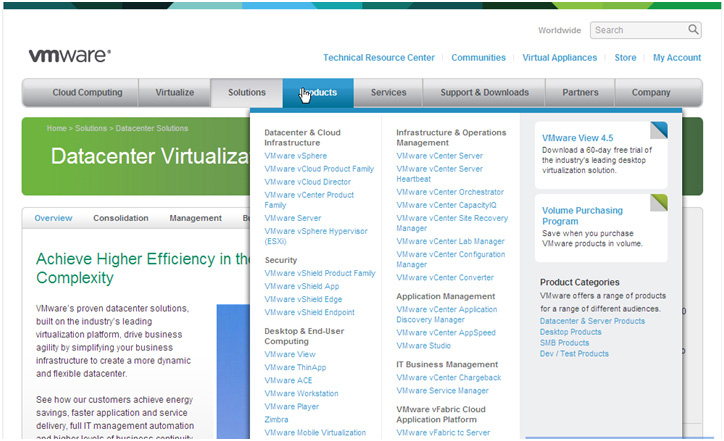
Task: Go to VMware vCenter Server link
Action: [439, 156]
